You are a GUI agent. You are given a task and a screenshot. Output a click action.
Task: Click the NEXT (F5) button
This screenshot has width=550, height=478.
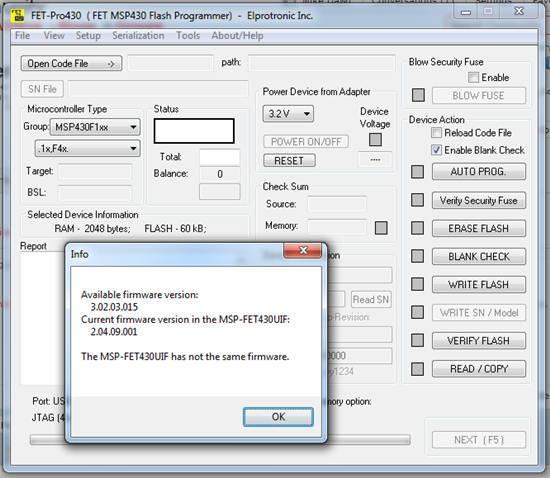pyautogui.click(x=479, y=440)
